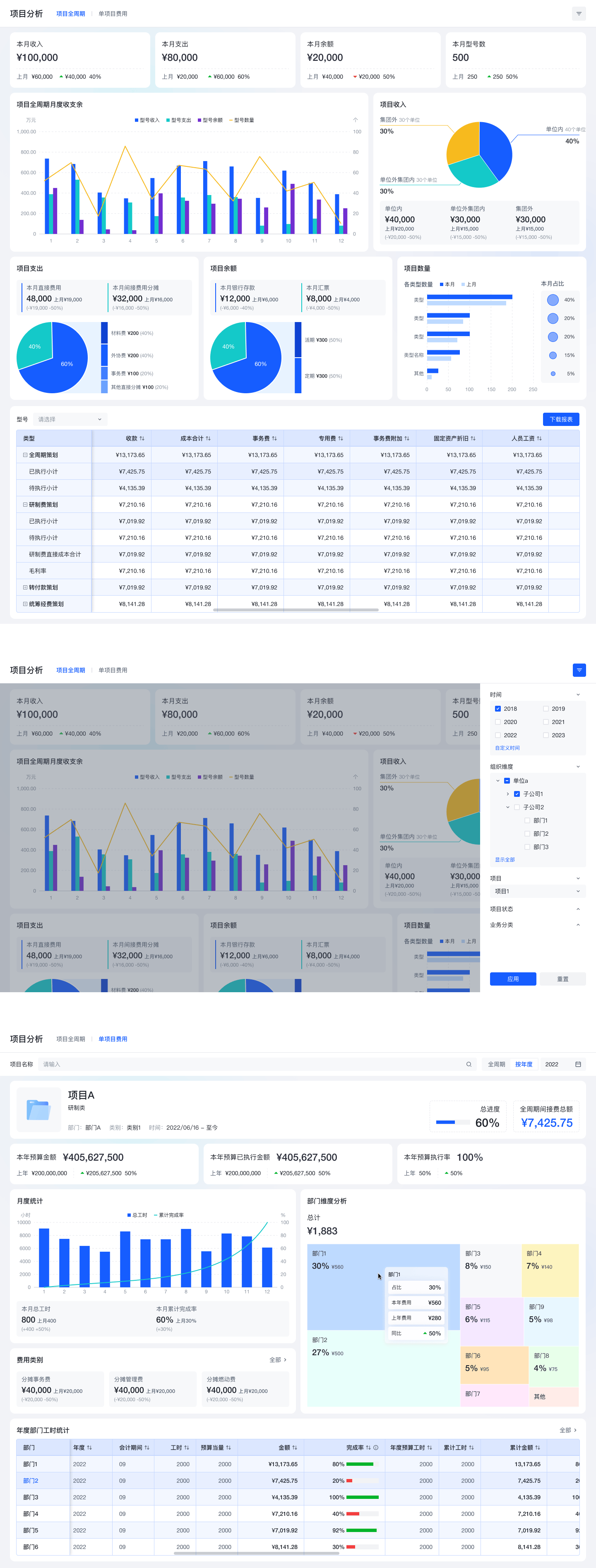596x1568 pixels.
Task: Click the 下载报表 button
Action: (x=561, y=419)
